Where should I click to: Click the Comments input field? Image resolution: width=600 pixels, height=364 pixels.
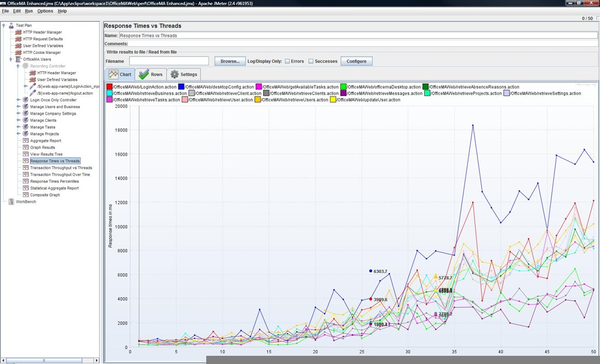362,44
